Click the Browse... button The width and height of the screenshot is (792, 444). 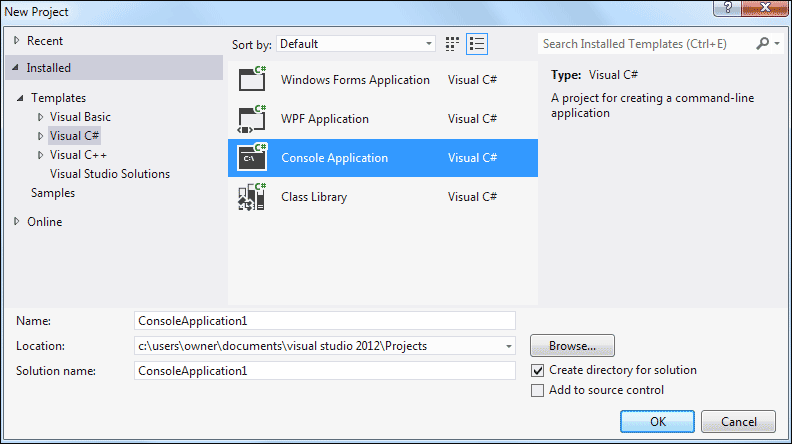[x=572, y=346]
